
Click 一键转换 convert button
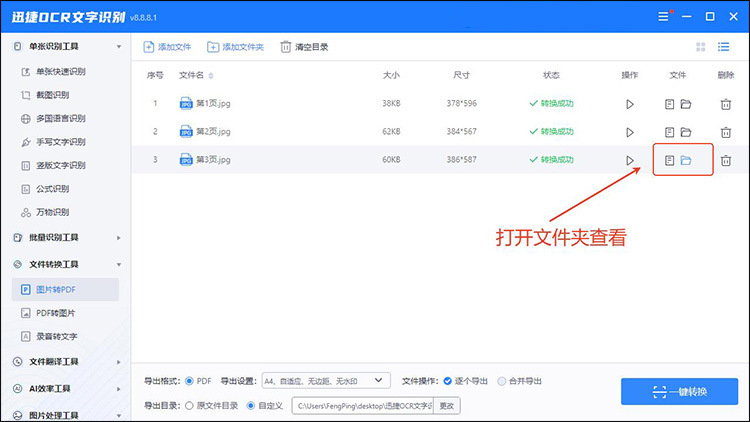(x=679, y=391)
